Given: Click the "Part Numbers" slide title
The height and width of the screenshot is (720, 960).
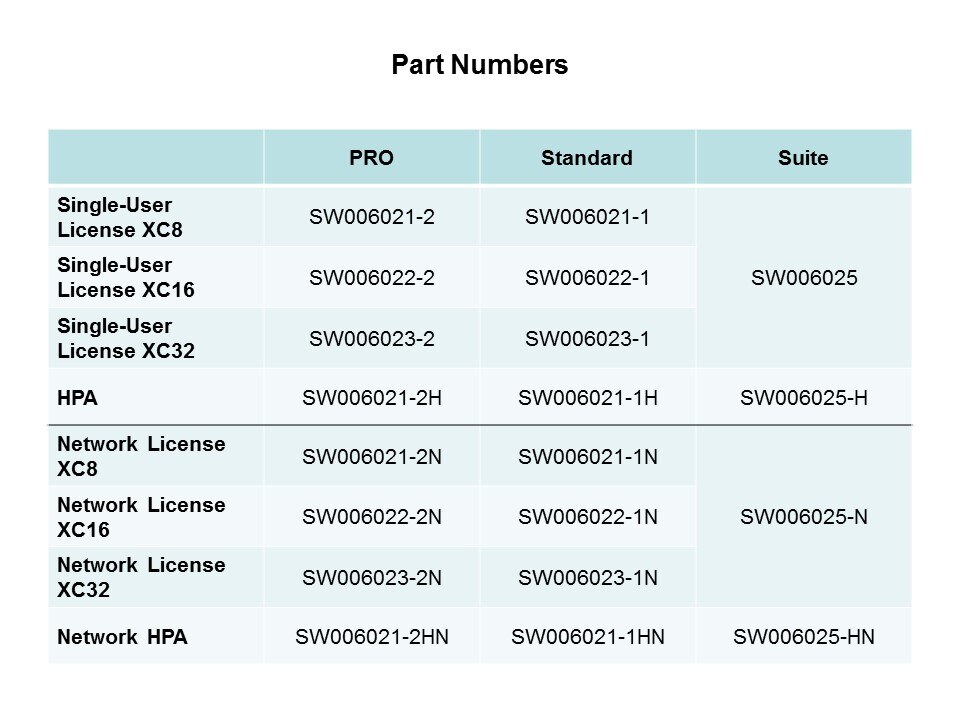Looking at the screenshot, I should (479, 66).
